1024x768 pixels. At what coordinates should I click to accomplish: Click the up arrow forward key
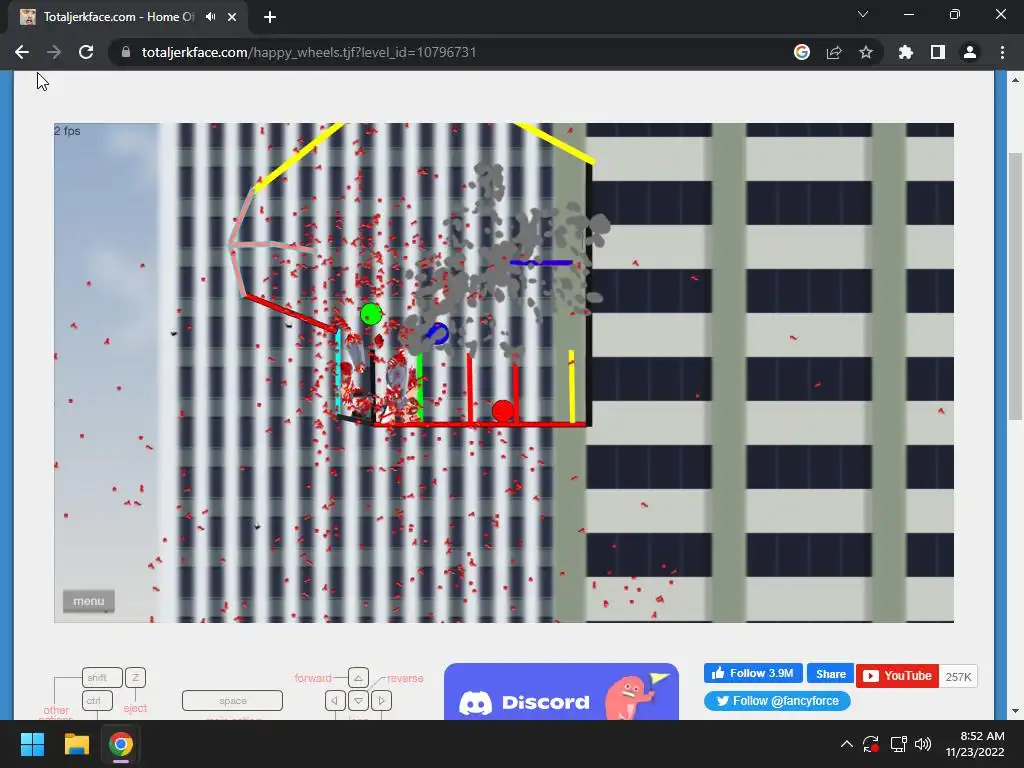point(359,678)
